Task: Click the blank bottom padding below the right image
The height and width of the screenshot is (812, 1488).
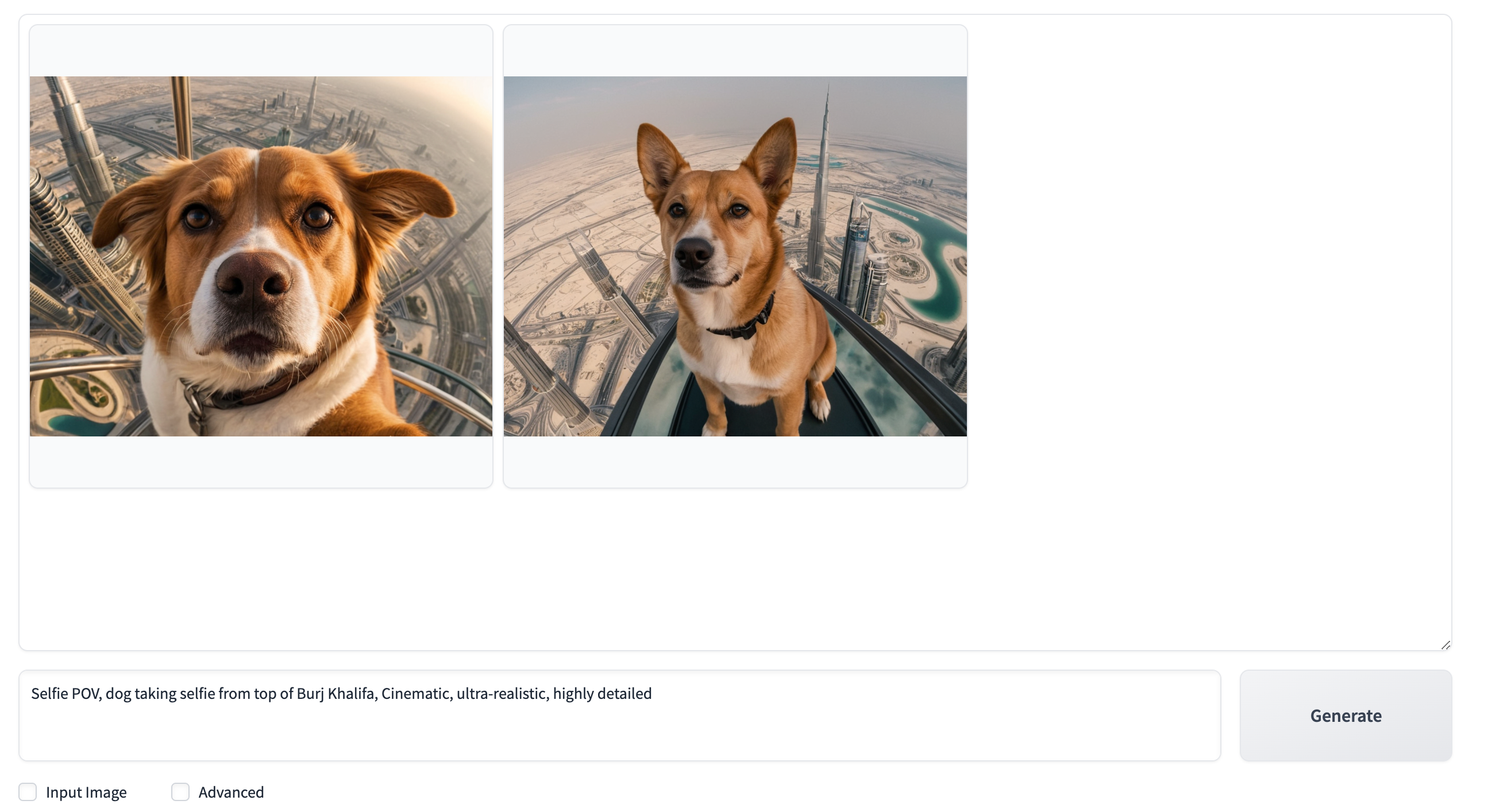Action: click(x=735, y=461)
